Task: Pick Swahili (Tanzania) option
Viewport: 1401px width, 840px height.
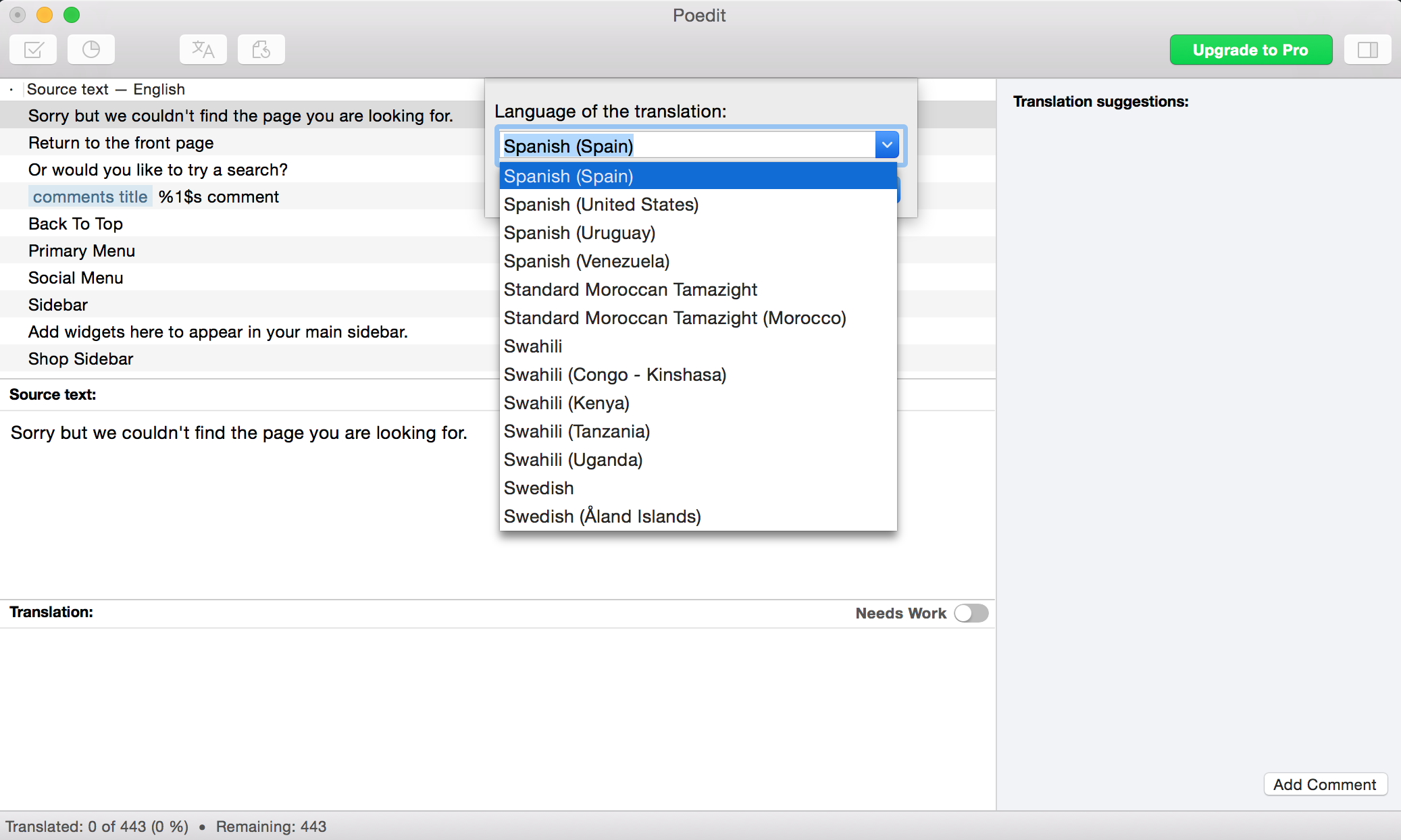Action: click(698, 431)
